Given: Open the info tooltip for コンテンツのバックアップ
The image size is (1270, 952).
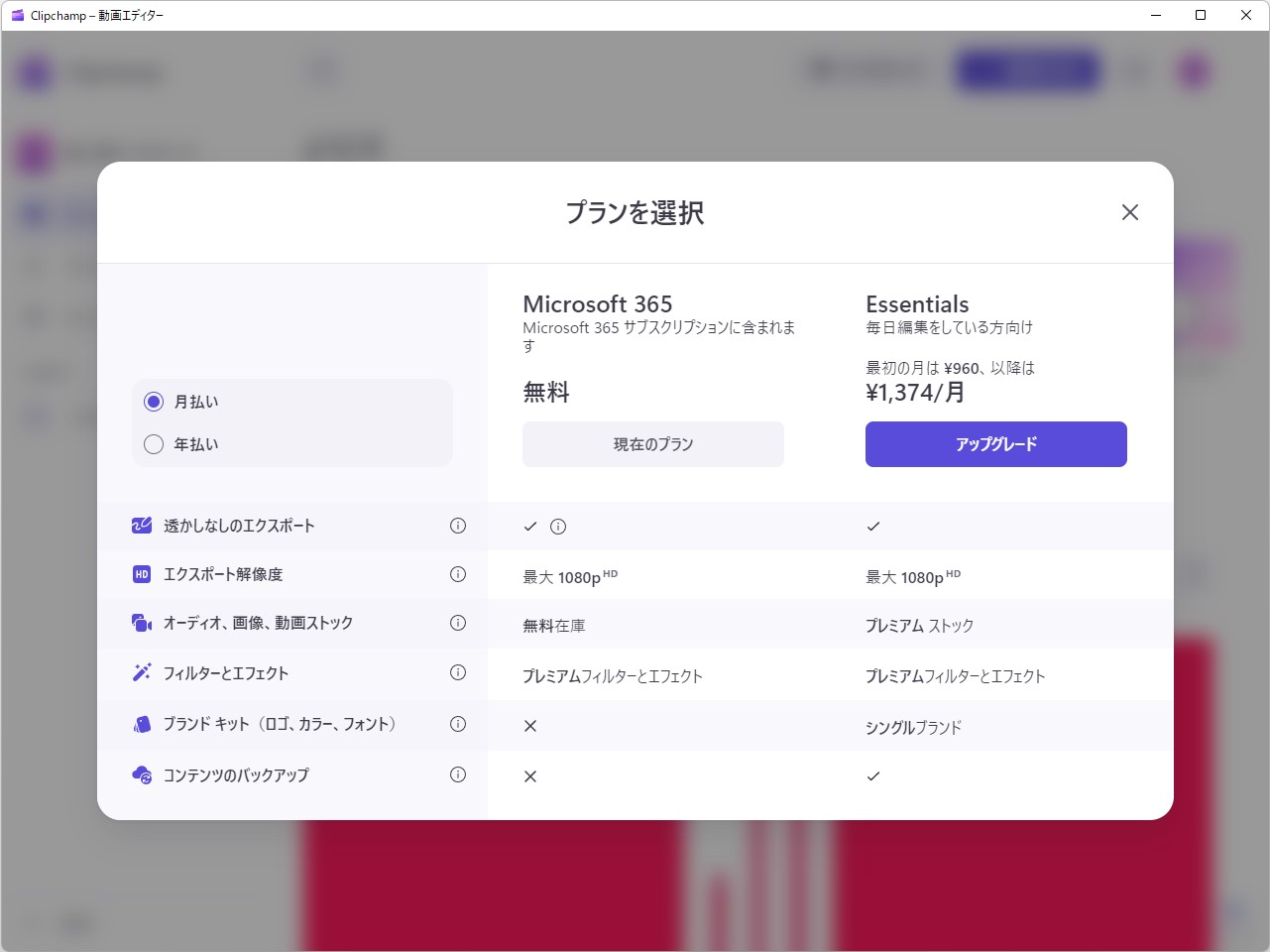Looking at the screenshot, I should (x=457, y=774).
